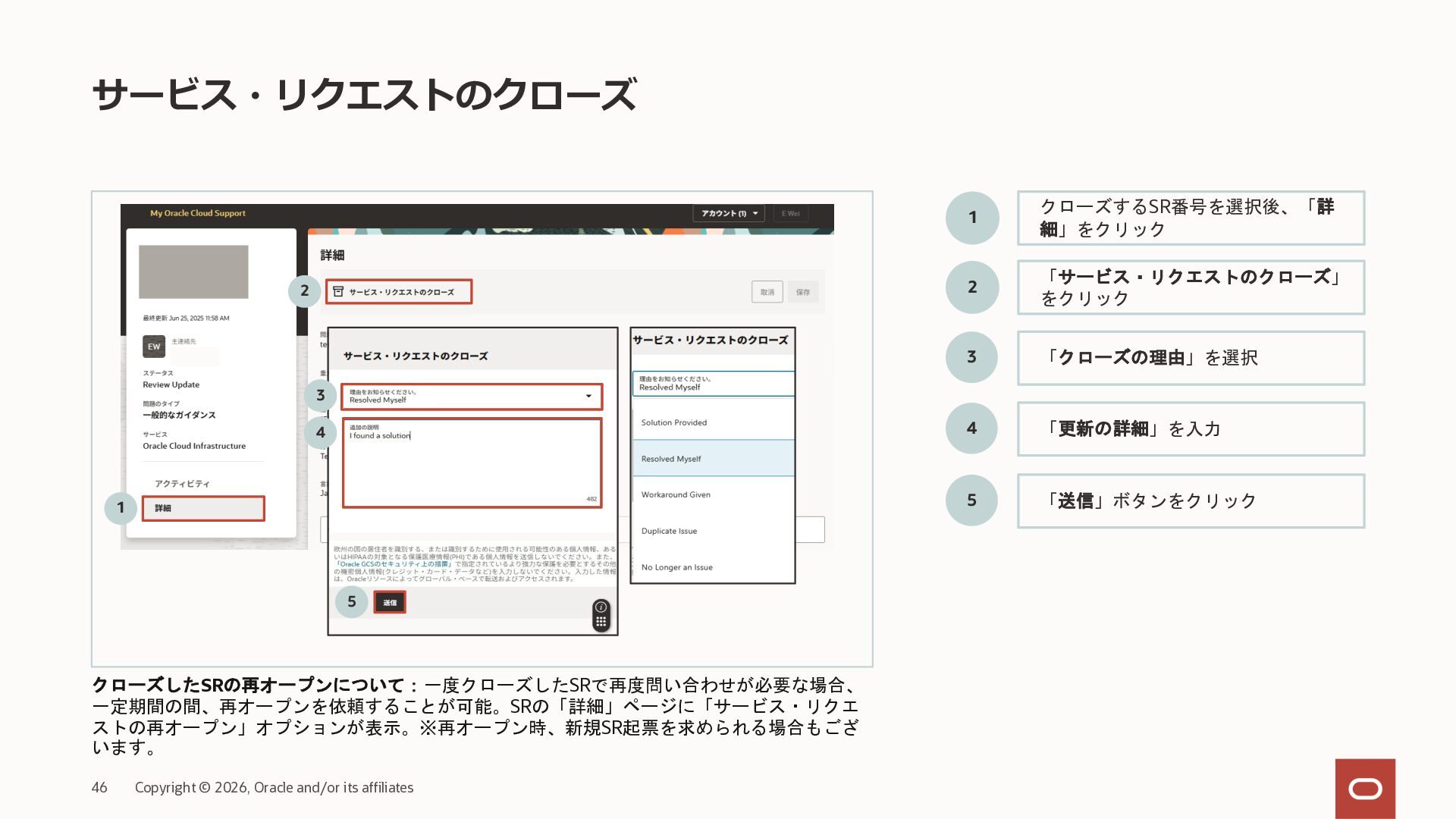Choose Workaround Given from the list
1456x819 pixels.
pyautogui.click(x=676, y=494)
